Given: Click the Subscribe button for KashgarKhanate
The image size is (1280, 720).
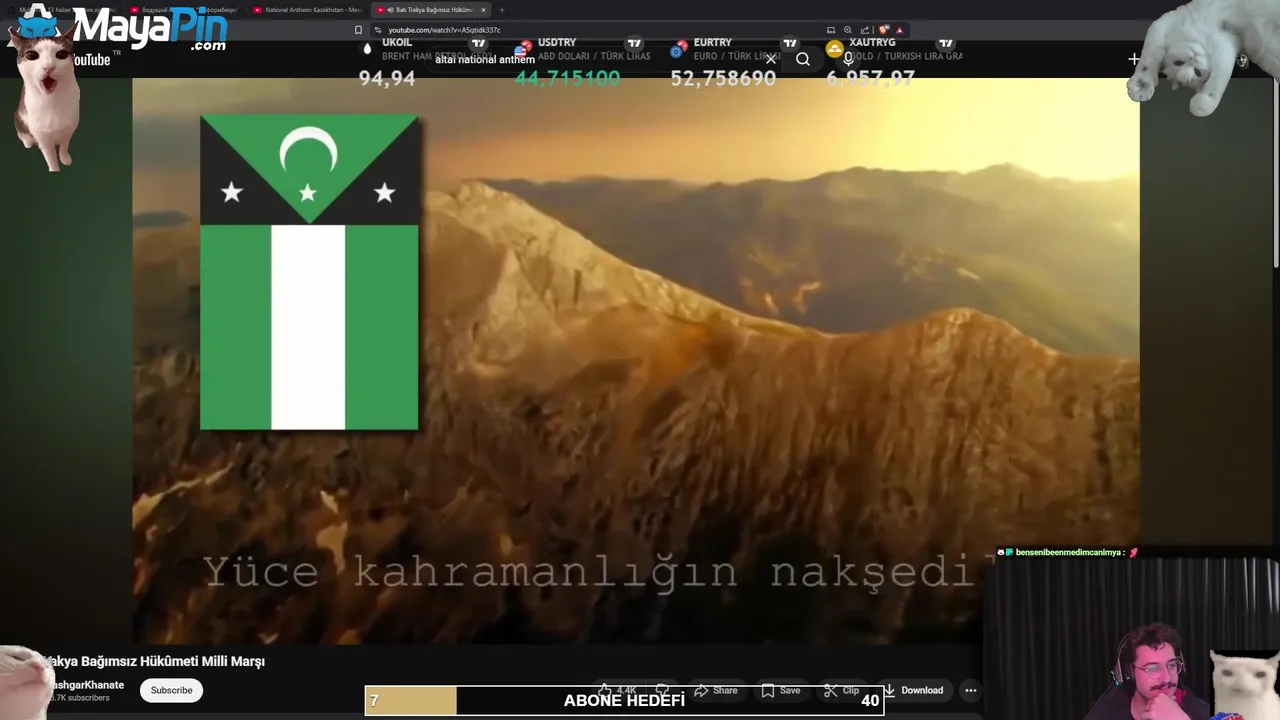Looking at the screenshot, I should pos(171,690).
